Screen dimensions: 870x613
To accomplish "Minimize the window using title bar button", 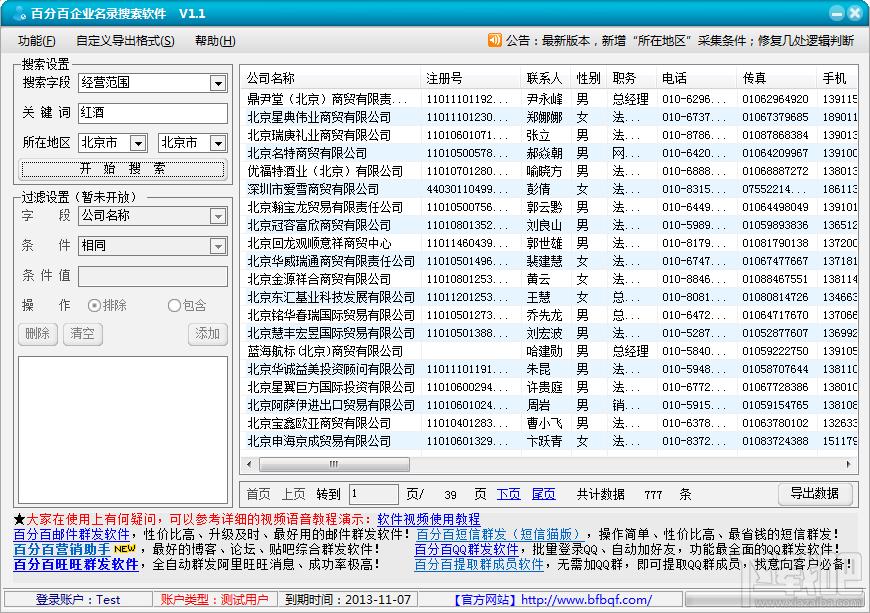I will 837,13.
